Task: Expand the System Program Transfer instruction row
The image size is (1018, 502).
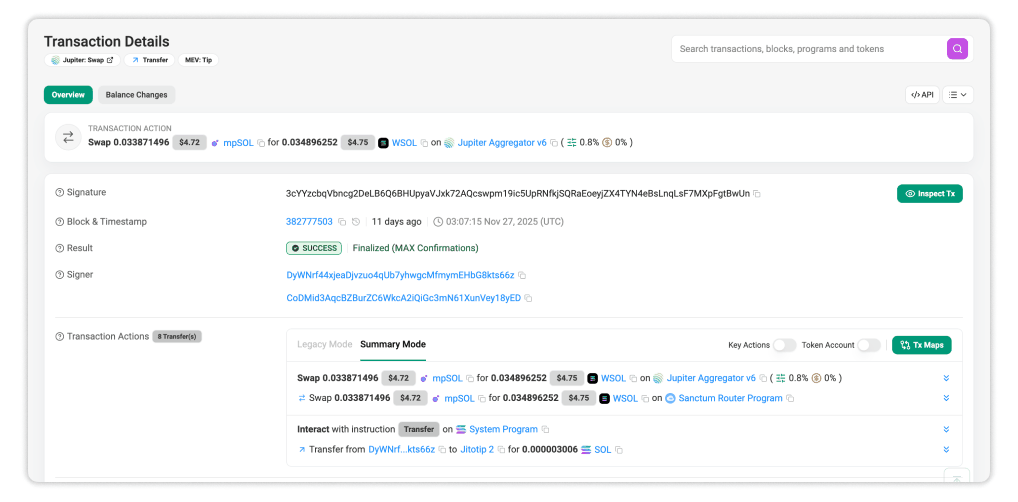Action: coord(945,430)
